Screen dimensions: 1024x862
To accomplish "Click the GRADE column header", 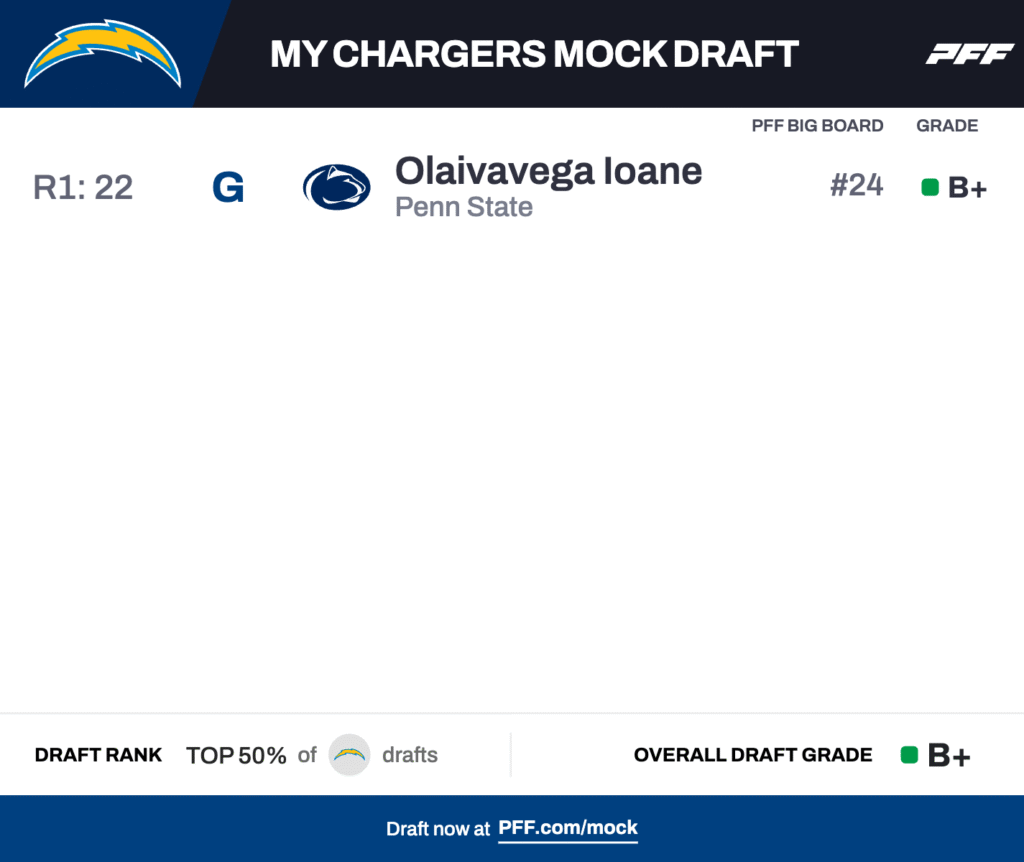I will coord(947,126).
